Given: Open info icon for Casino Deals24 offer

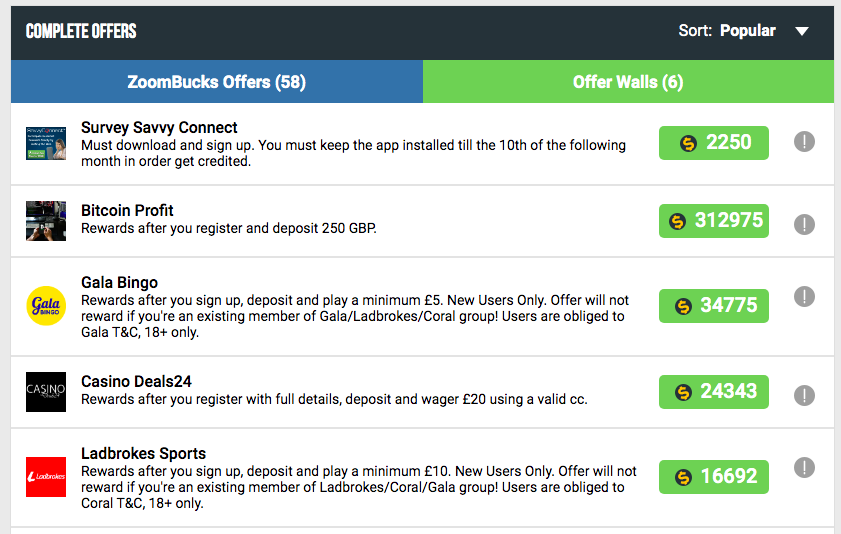Looking at the screenshot, I should point(804,396).
